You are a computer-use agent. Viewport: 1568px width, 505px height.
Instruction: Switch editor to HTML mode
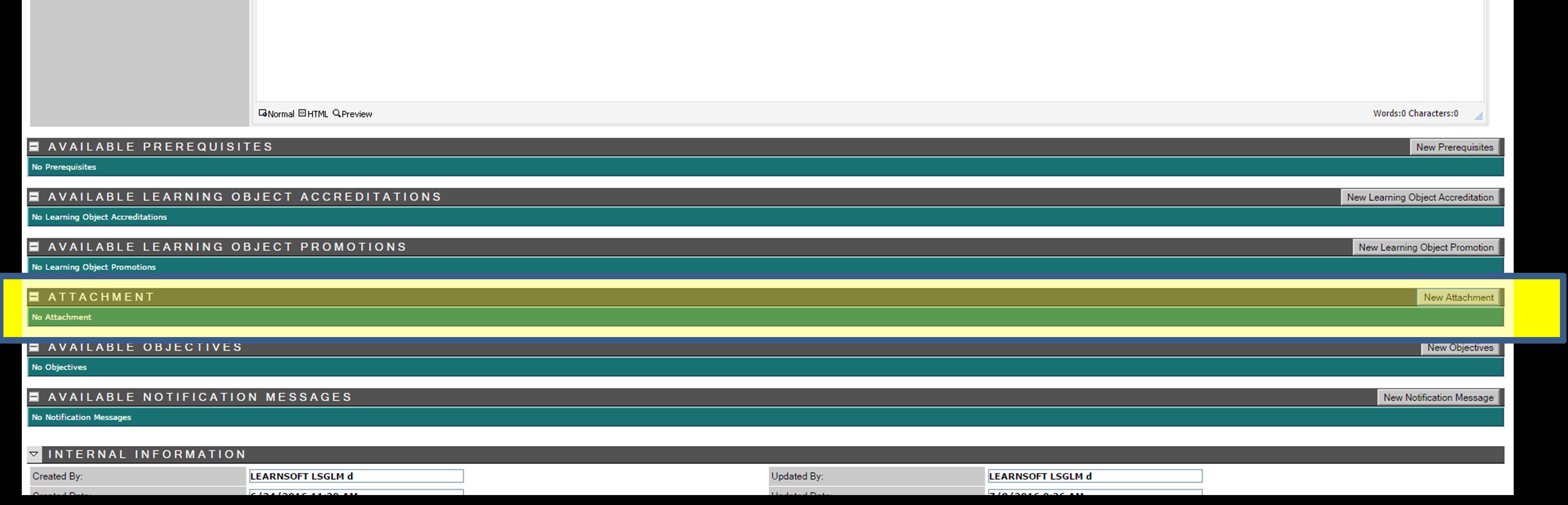313,114
